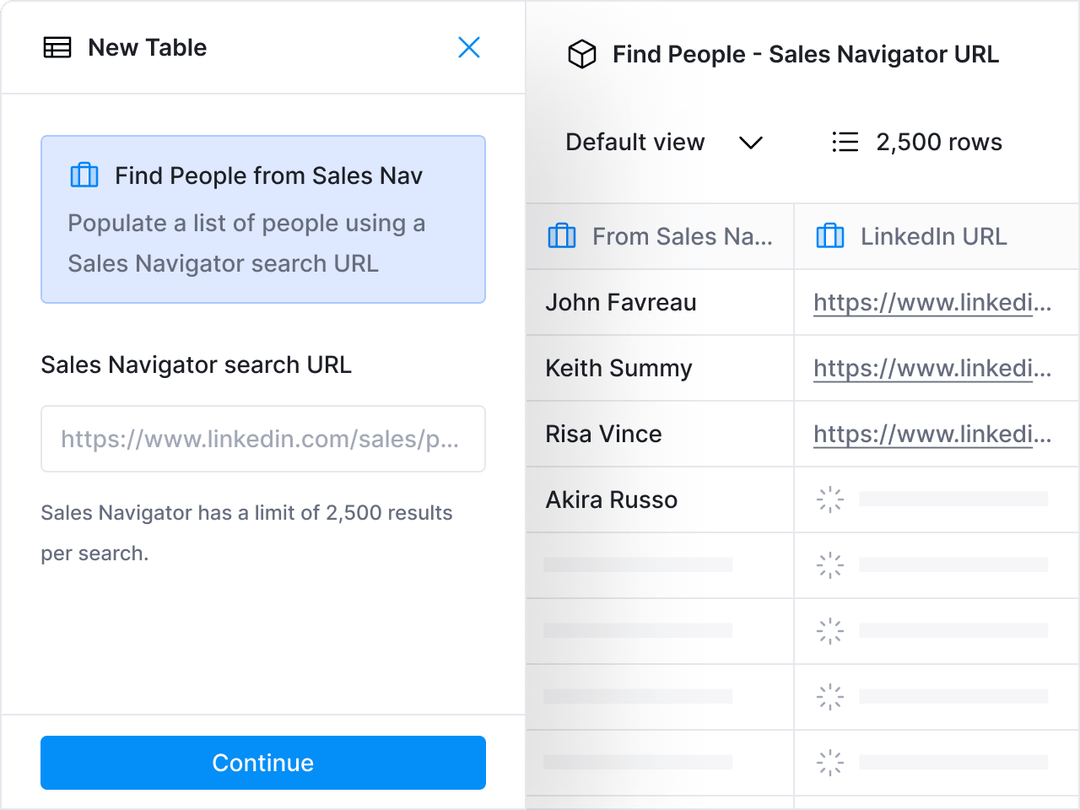Focus the Sales Navigator search URL field
Image resolution: width=1080 pixels, height=810 pixels.
coord(263,439)
